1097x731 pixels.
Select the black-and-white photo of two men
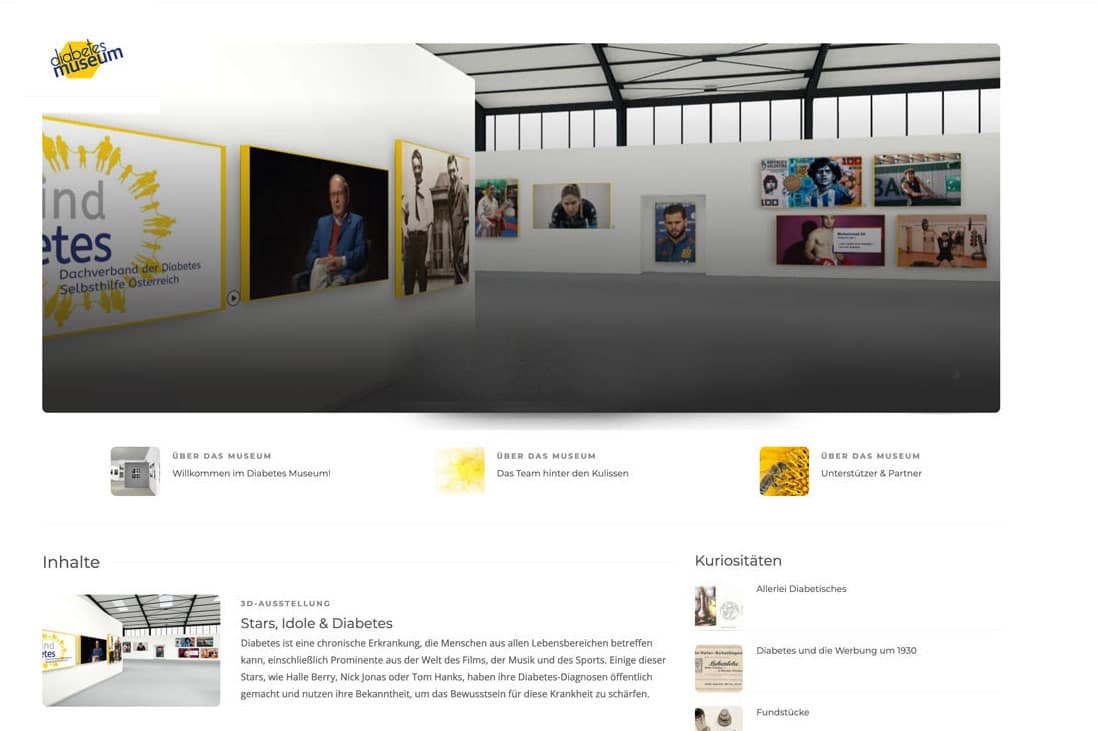click(433, 218)
